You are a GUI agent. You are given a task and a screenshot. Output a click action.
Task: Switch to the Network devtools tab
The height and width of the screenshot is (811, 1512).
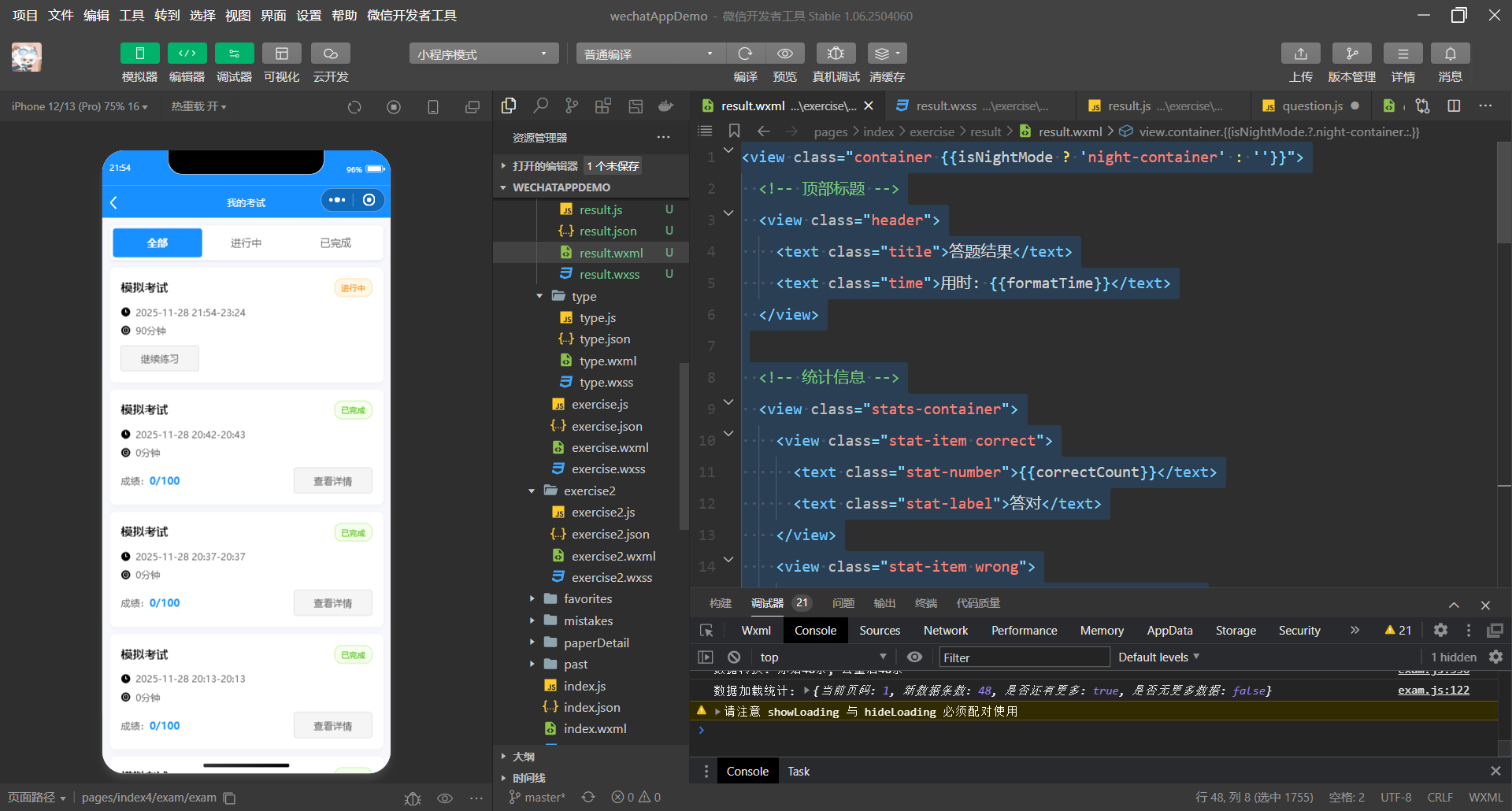945,631
